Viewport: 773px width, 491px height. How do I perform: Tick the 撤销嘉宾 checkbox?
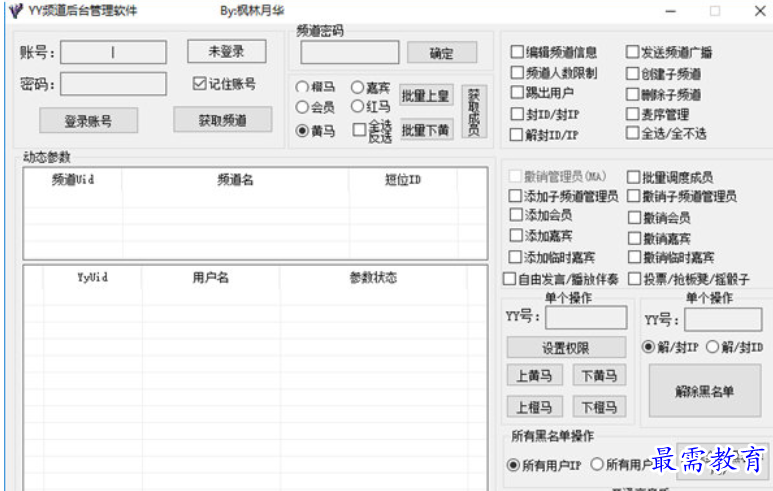634,238
